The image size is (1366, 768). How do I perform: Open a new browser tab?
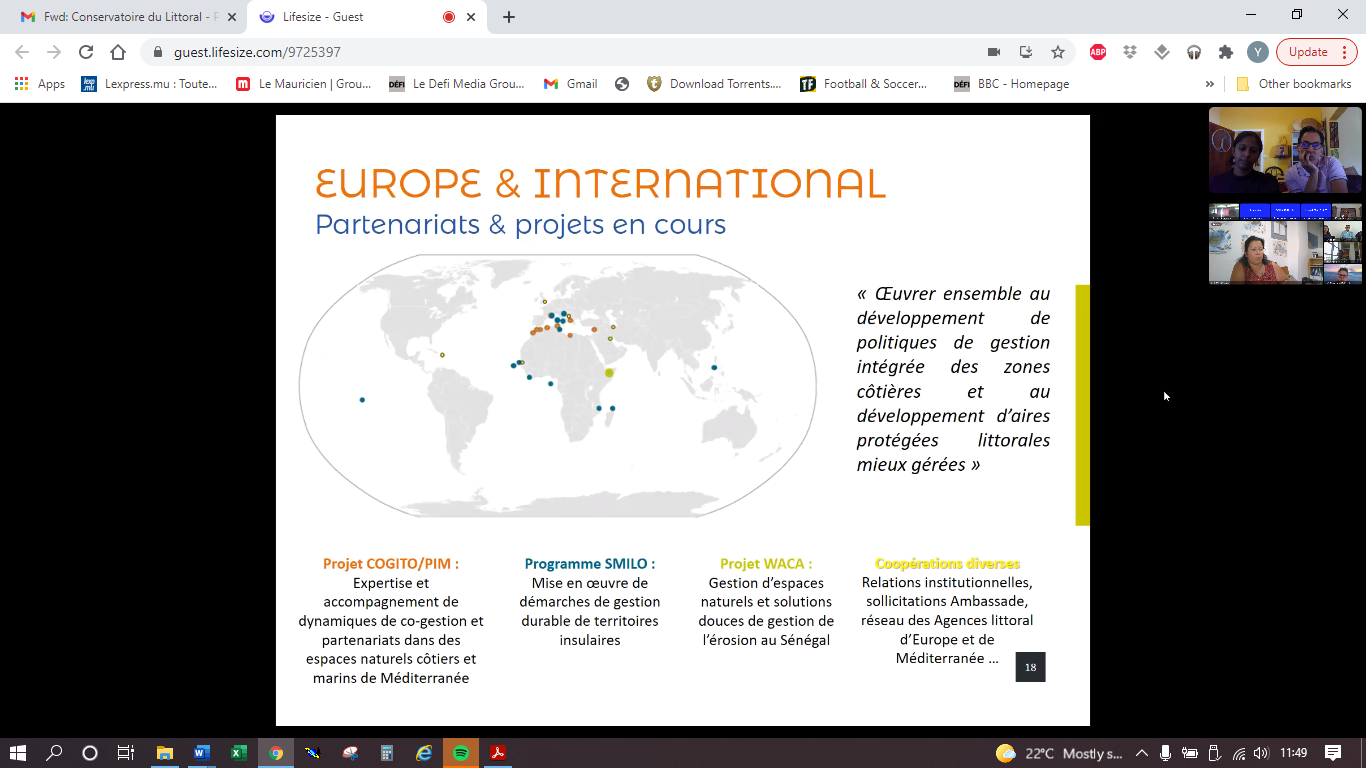click(509, 17)
